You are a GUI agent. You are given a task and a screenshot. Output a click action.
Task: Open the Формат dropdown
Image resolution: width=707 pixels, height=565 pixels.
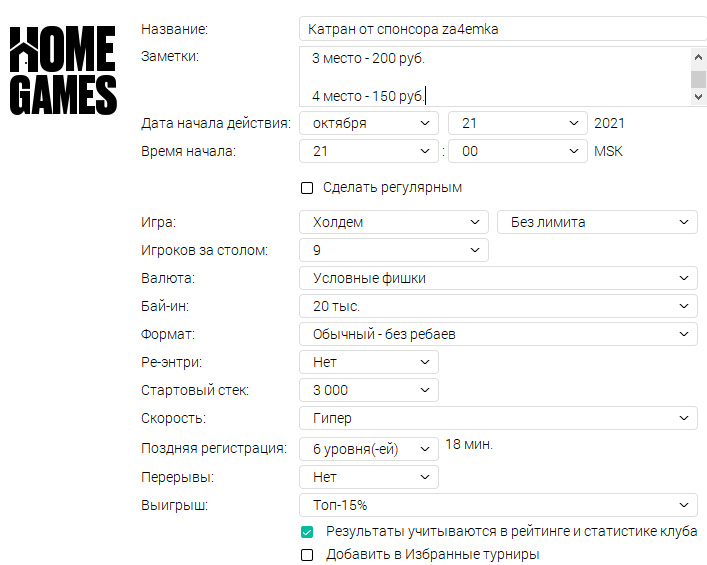point(498,334)
